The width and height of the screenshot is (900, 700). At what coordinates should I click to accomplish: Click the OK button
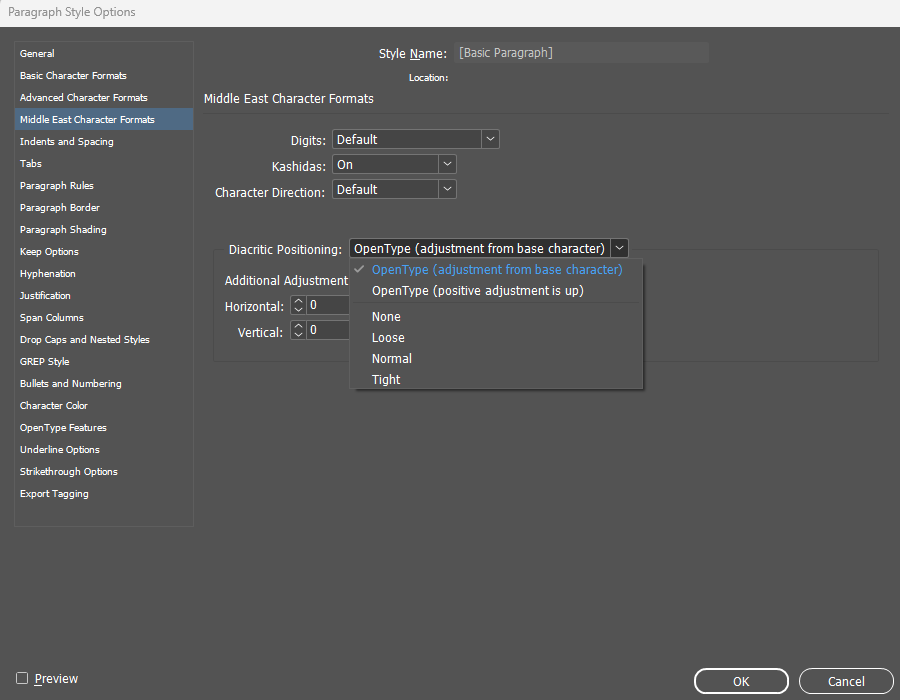pos(741,681)
